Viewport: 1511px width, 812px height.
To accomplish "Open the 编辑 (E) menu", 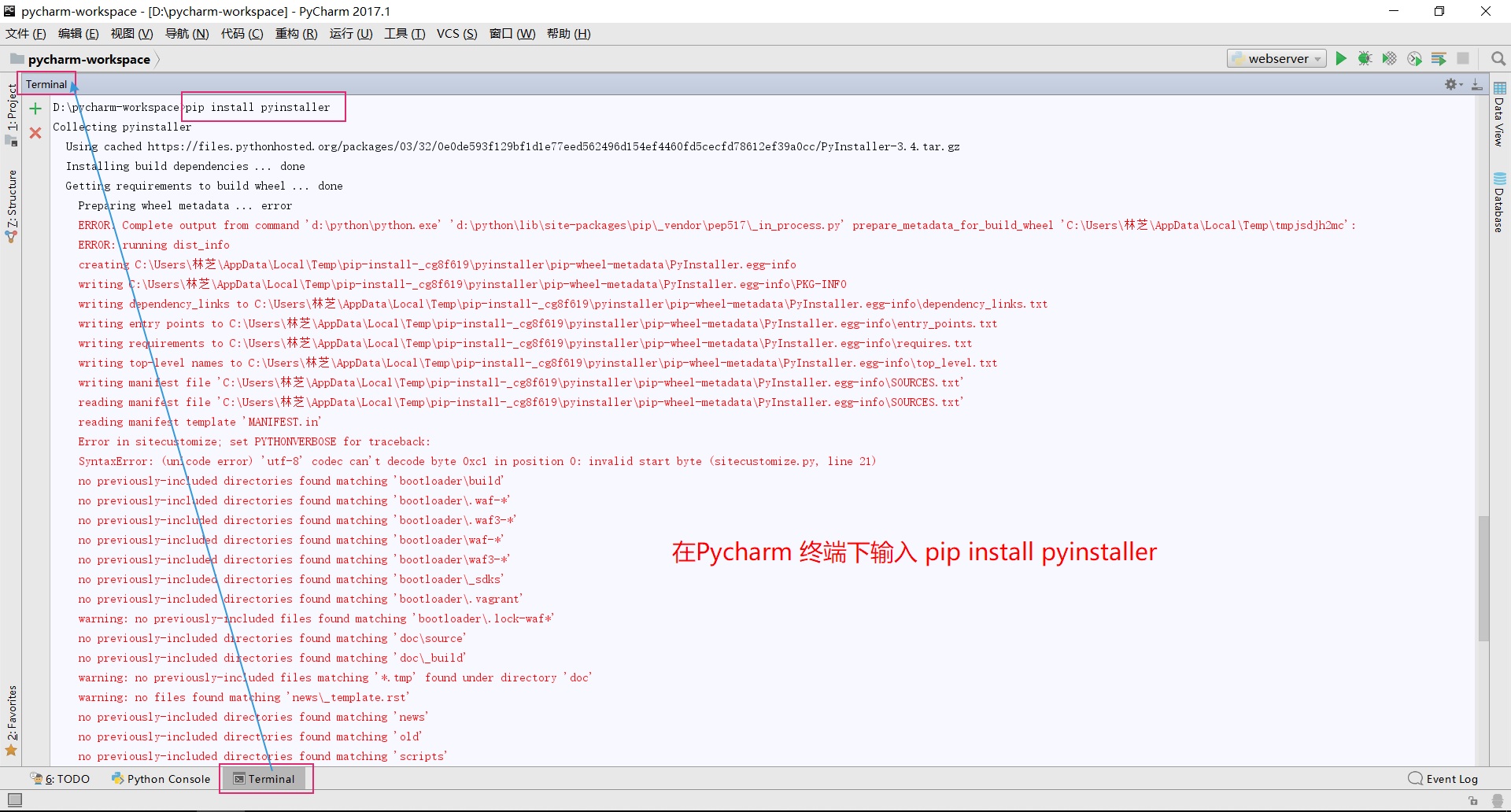I will click(x=78, y=33).
